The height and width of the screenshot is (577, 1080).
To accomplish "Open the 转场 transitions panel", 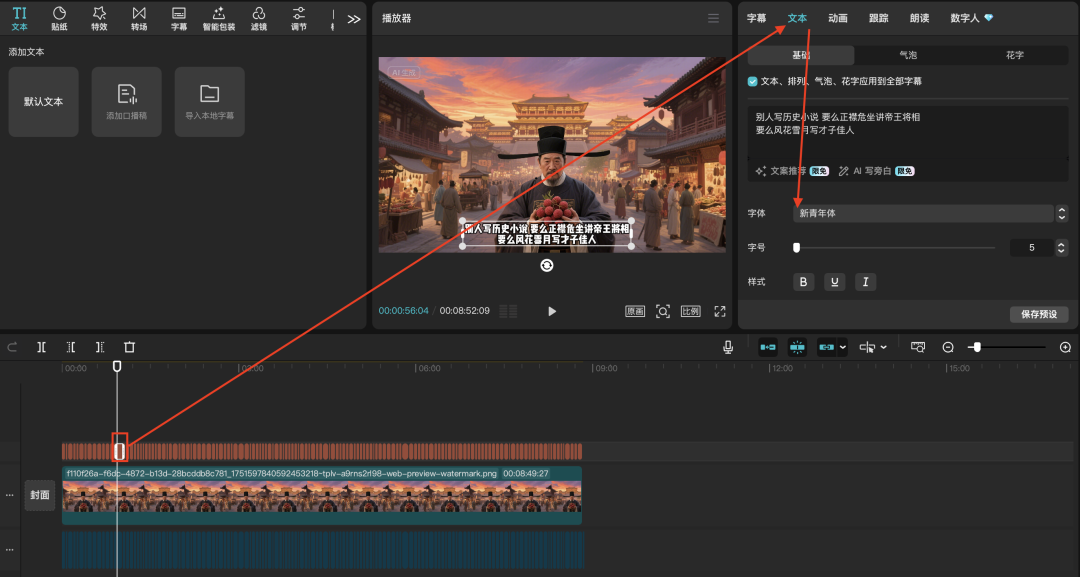I will point(139,18).
